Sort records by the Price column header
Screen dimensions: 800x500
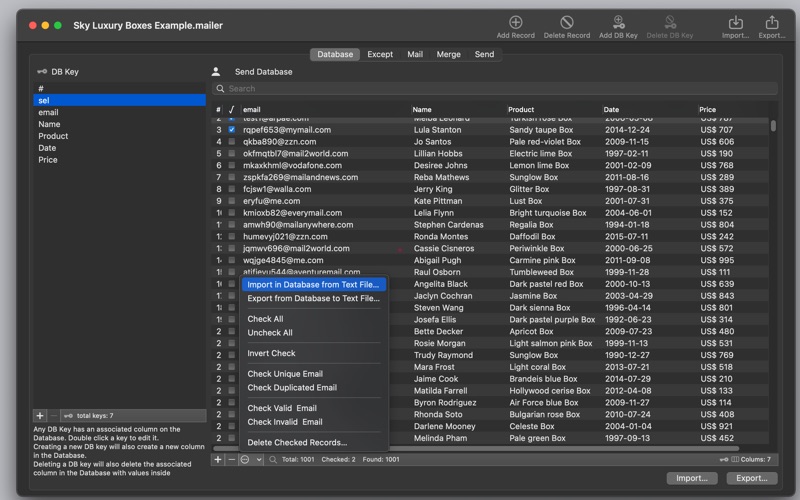[708, 109]
